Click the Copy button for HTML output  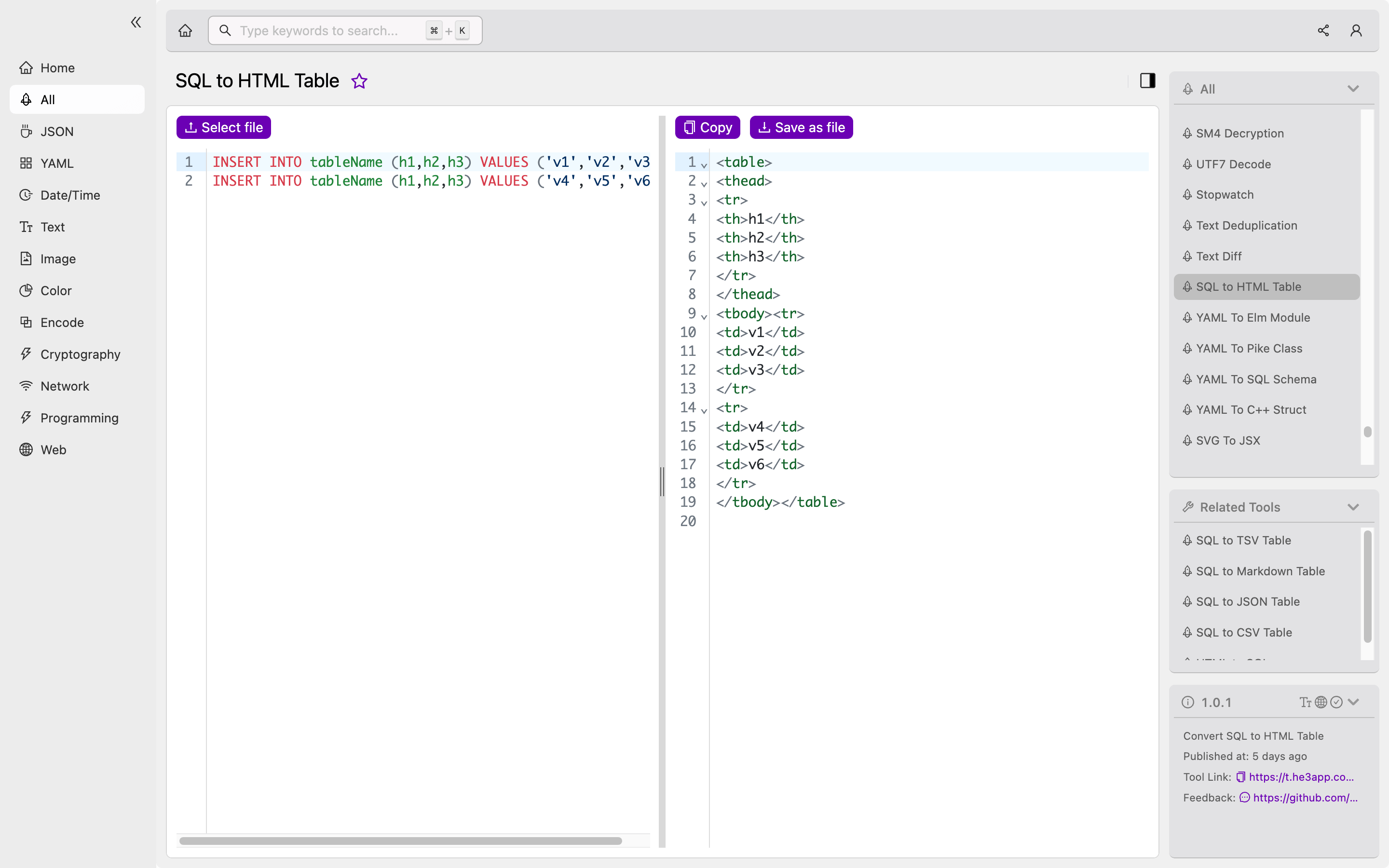[707, 127]
